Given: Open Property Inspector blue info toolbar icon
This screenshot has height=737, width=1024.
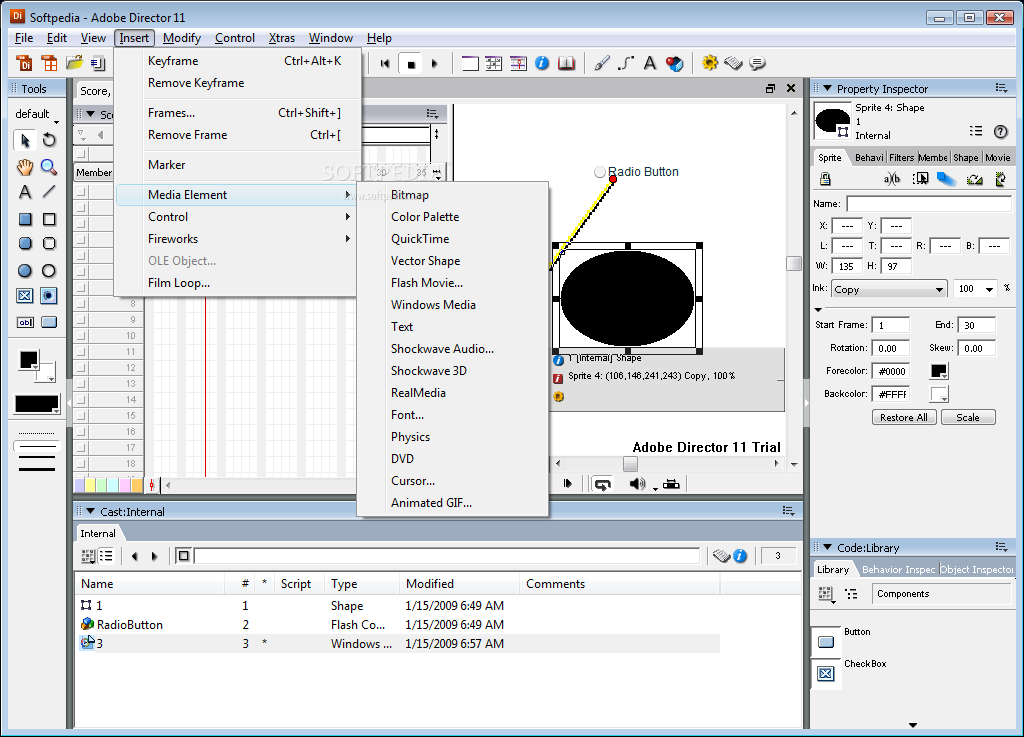Looking at the screenshot, I should tap(542, 63).
